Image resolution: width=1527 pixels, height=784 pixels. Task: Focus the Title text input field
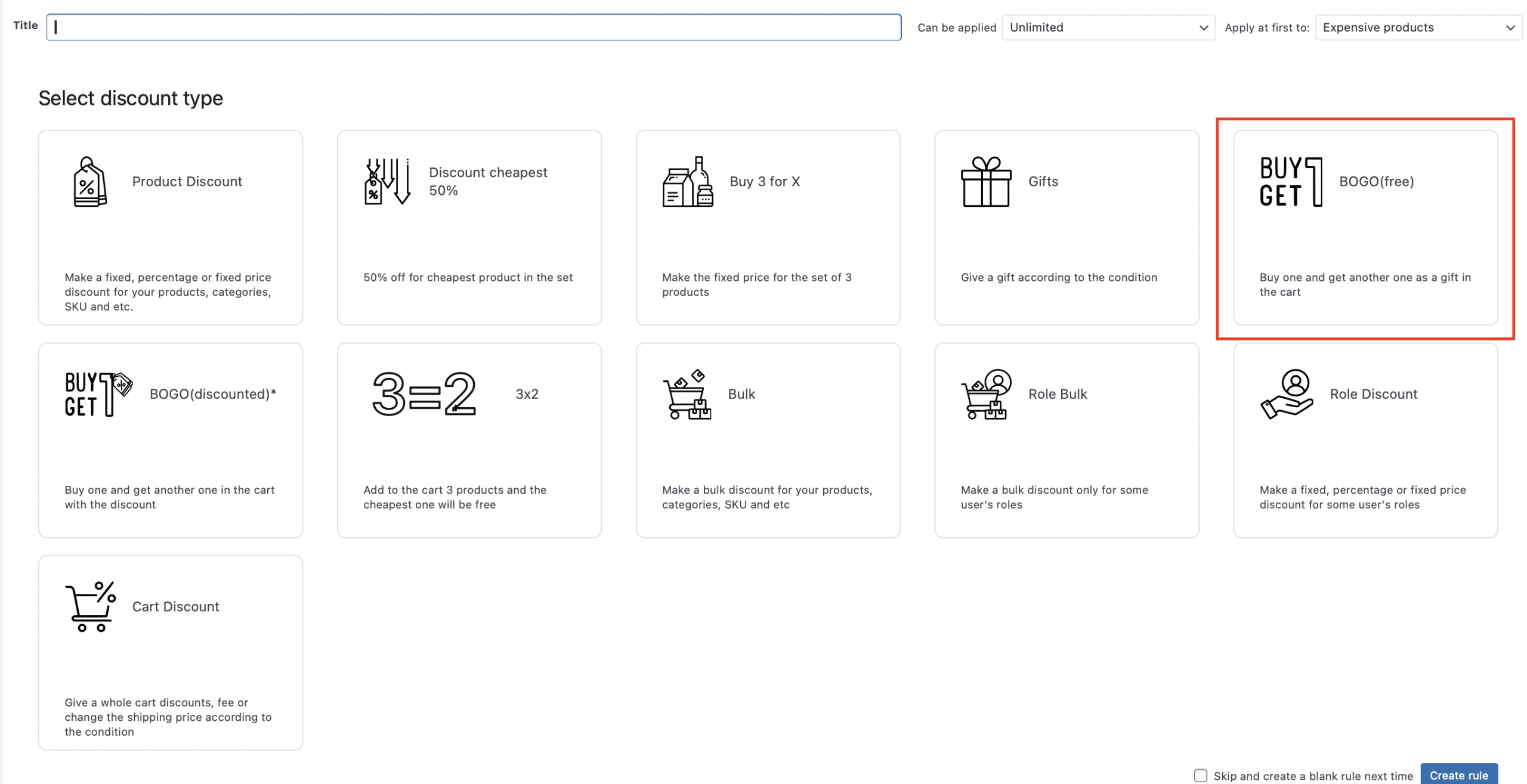click(473, 27)
